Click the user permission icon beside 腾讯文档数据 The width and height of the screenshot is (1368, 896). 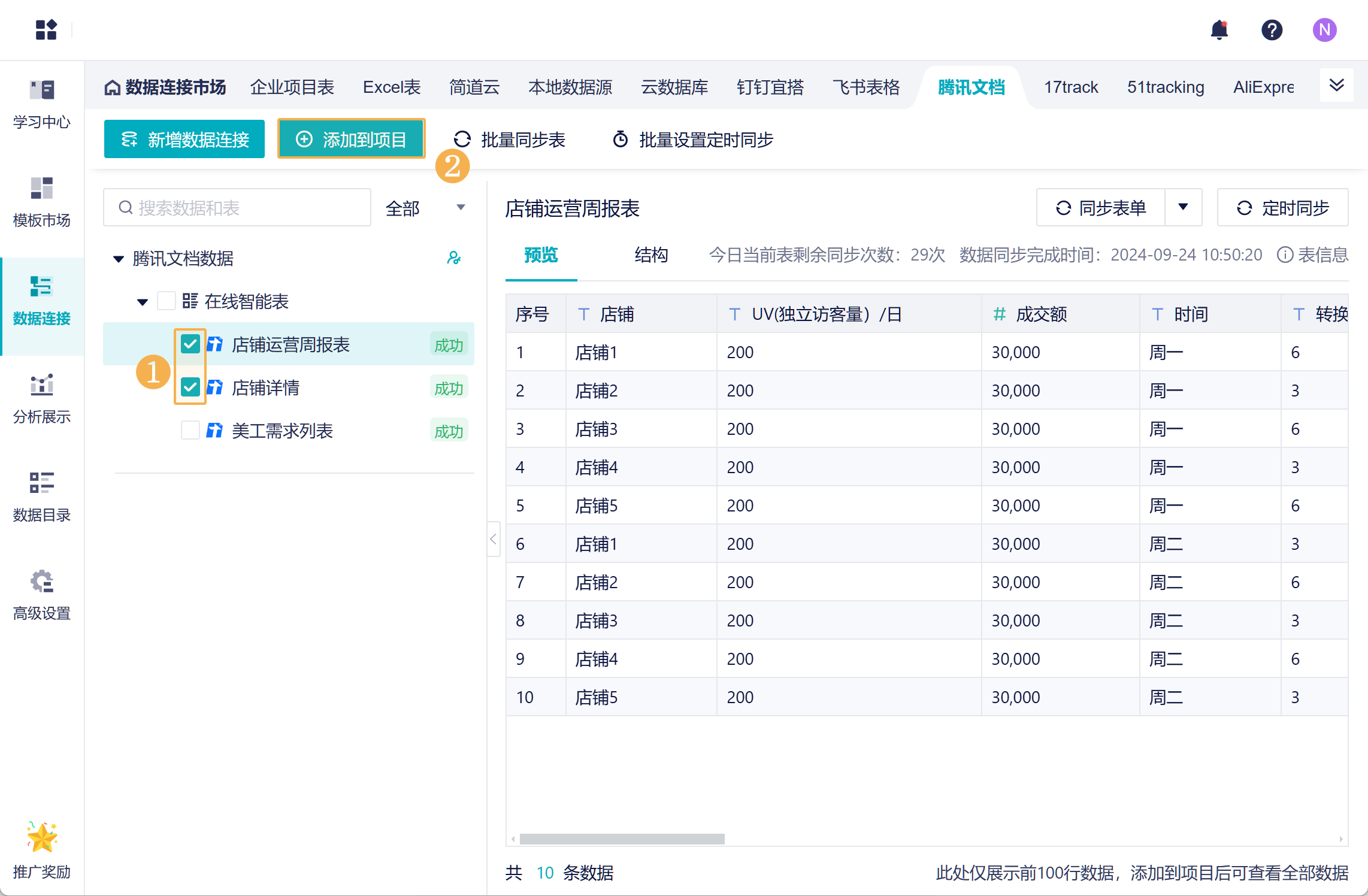pyautogui.click(x=454, y=258)
